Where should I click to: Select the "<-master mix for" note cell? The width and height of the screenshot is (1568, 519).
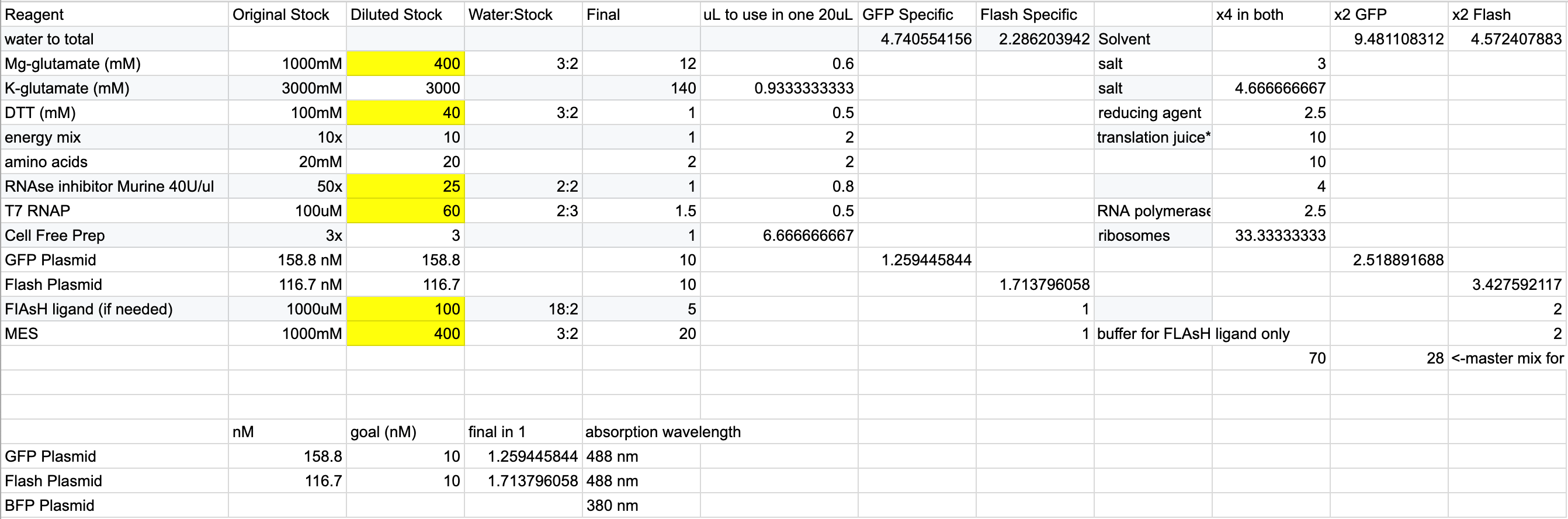pos(1506,358)
